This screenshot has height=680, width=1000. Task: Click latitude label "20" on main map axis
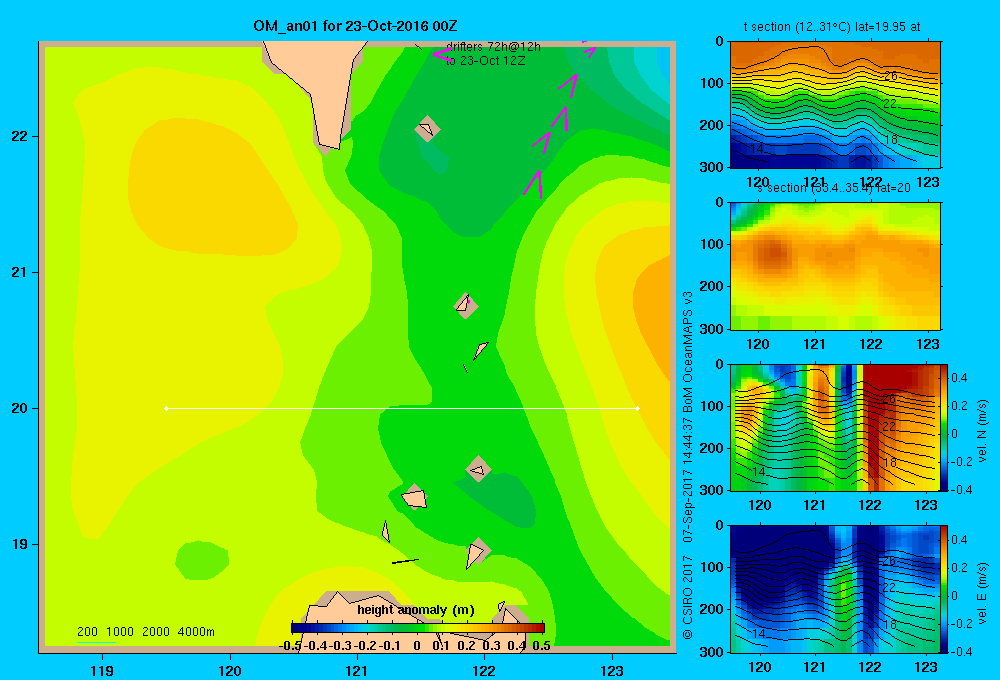click(x=19, y=408)
